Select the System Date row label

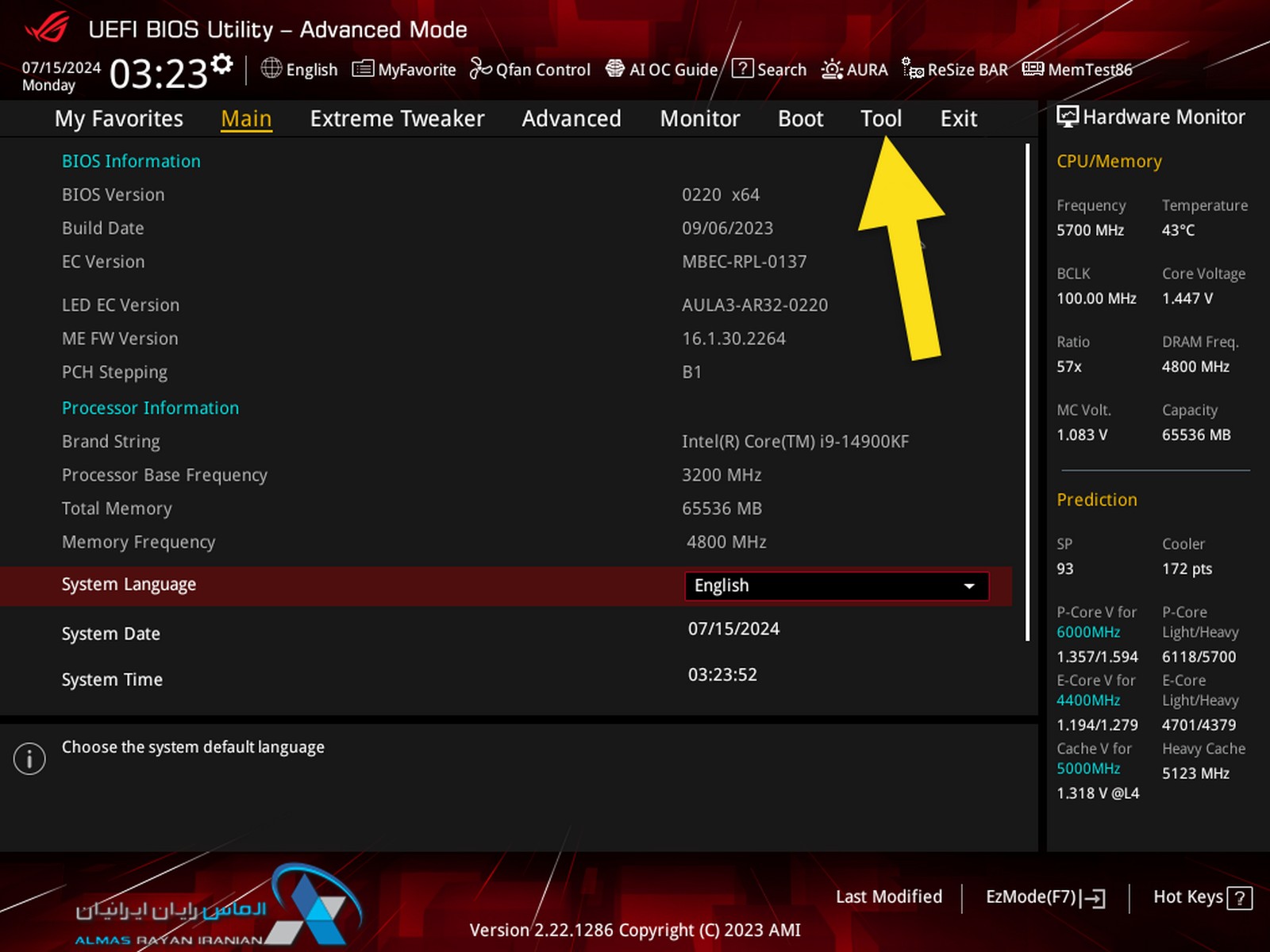(x=111, y=634)
